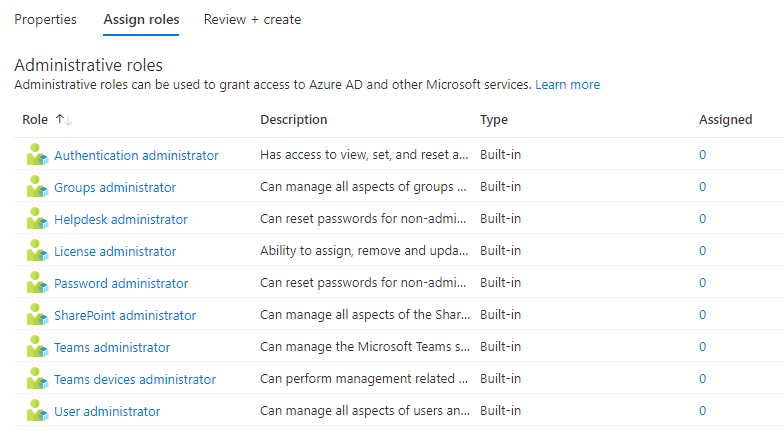Sort the table by Role column arrows

click(x=64, y=120)
